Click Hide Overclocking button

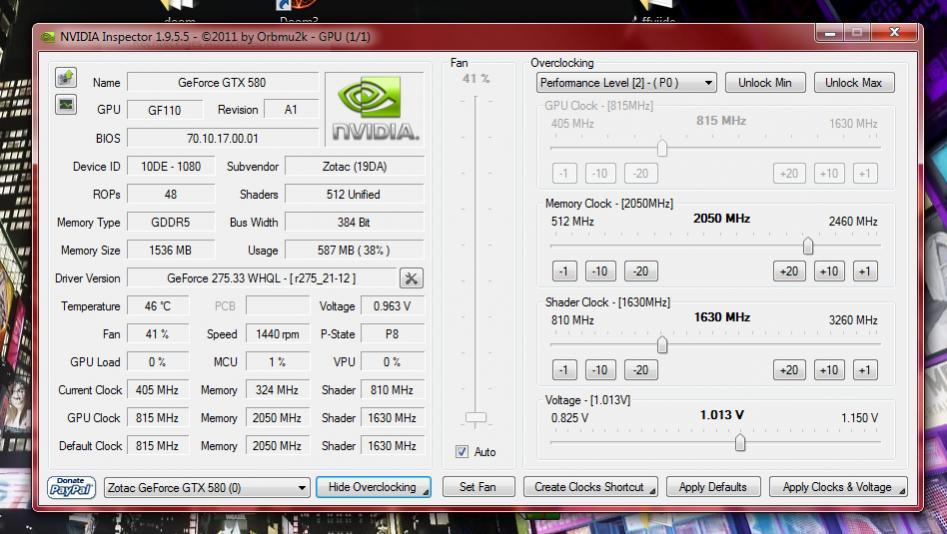[x=373, y=487]
